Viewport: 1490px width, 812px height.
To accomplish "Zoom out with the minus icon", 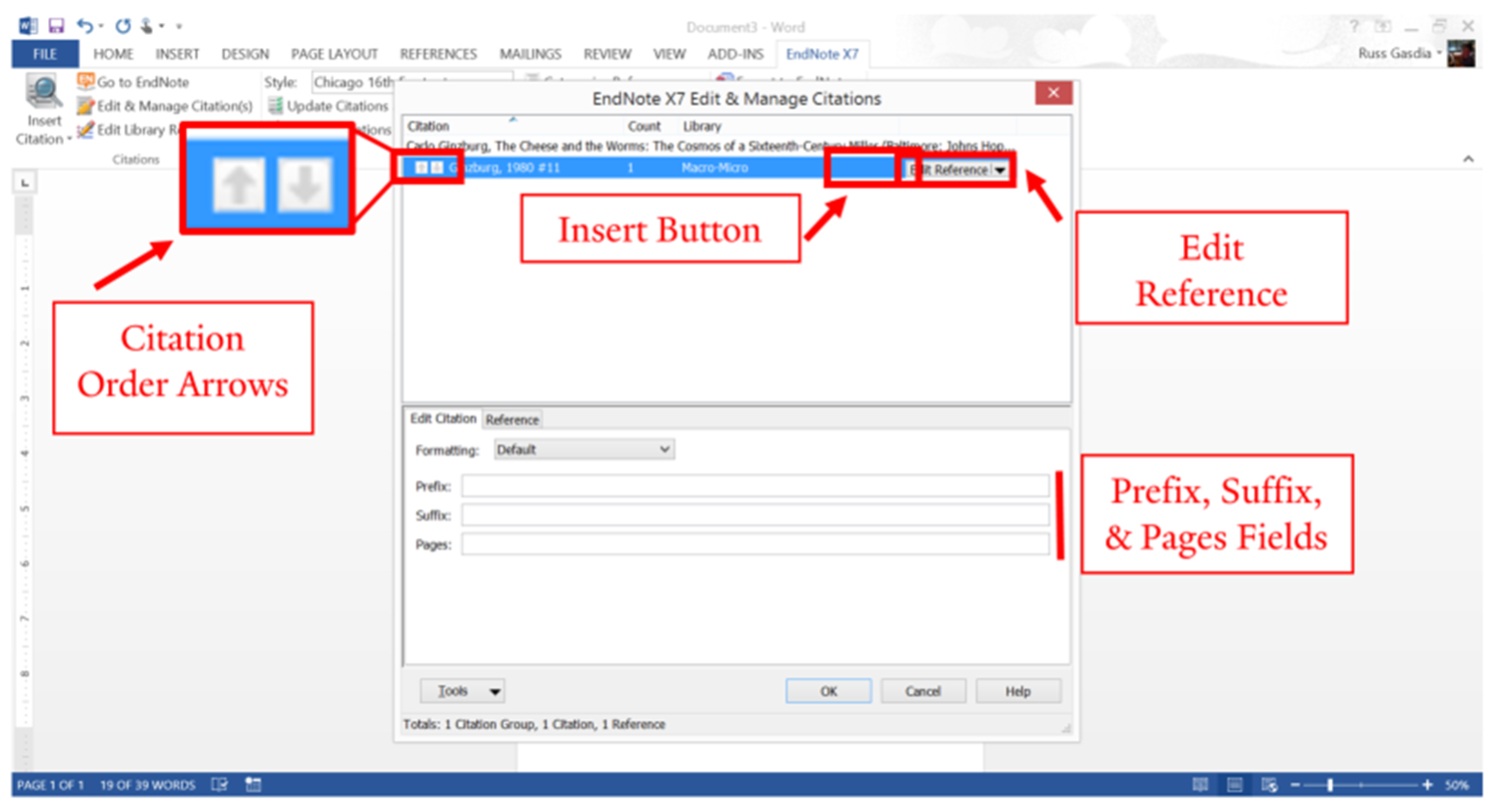I will point(1295,785).
